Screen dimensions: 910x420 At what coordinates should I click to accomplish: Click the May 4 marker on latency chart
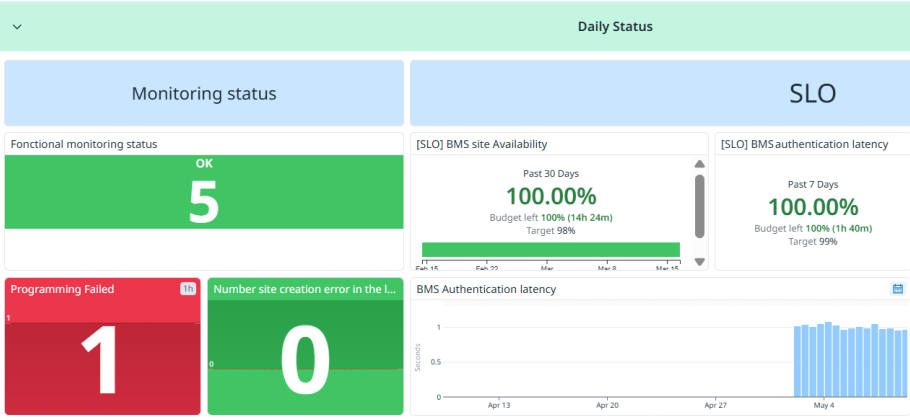[824, 405]
